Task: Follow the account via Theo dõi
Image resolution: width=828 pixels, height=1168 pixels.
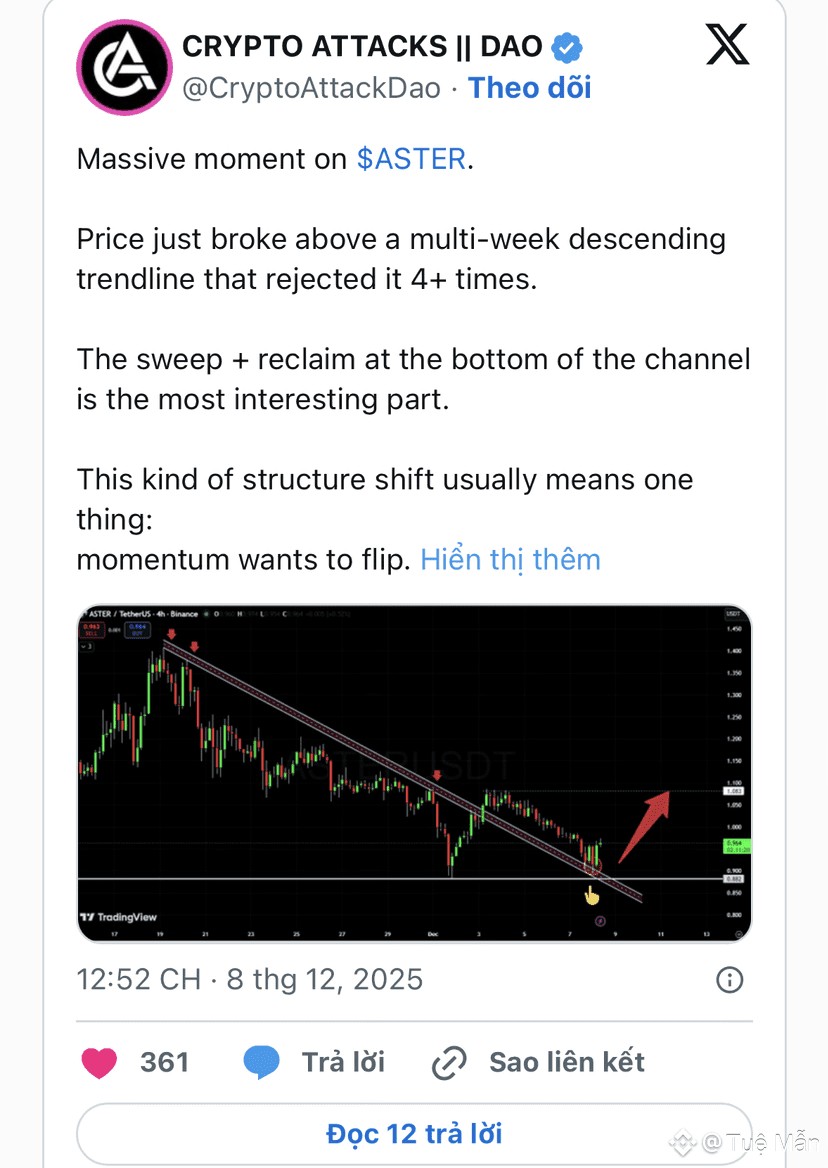Action: 530,88
